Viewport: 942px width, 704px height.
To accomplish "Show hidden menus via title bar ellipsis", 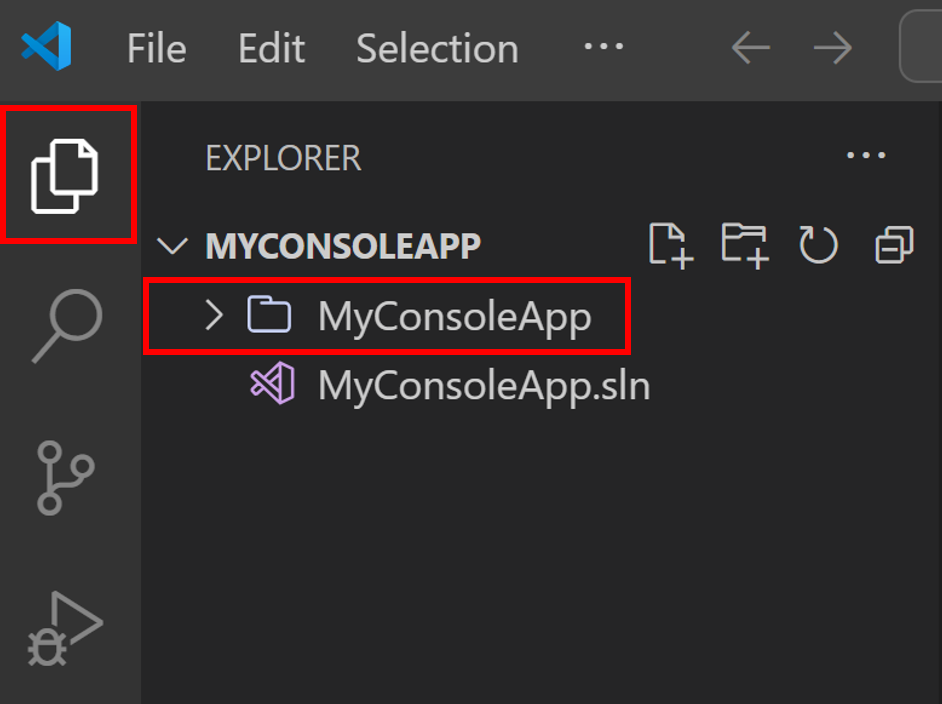I will [x=603, y=47].
